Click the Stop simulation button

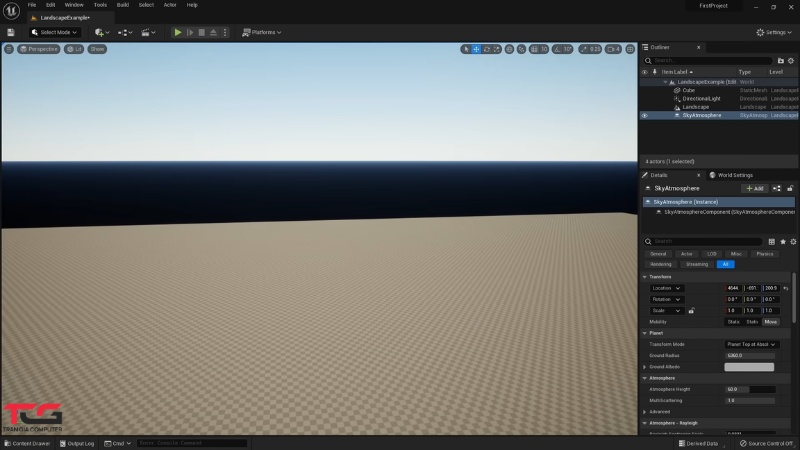(202, 32)
